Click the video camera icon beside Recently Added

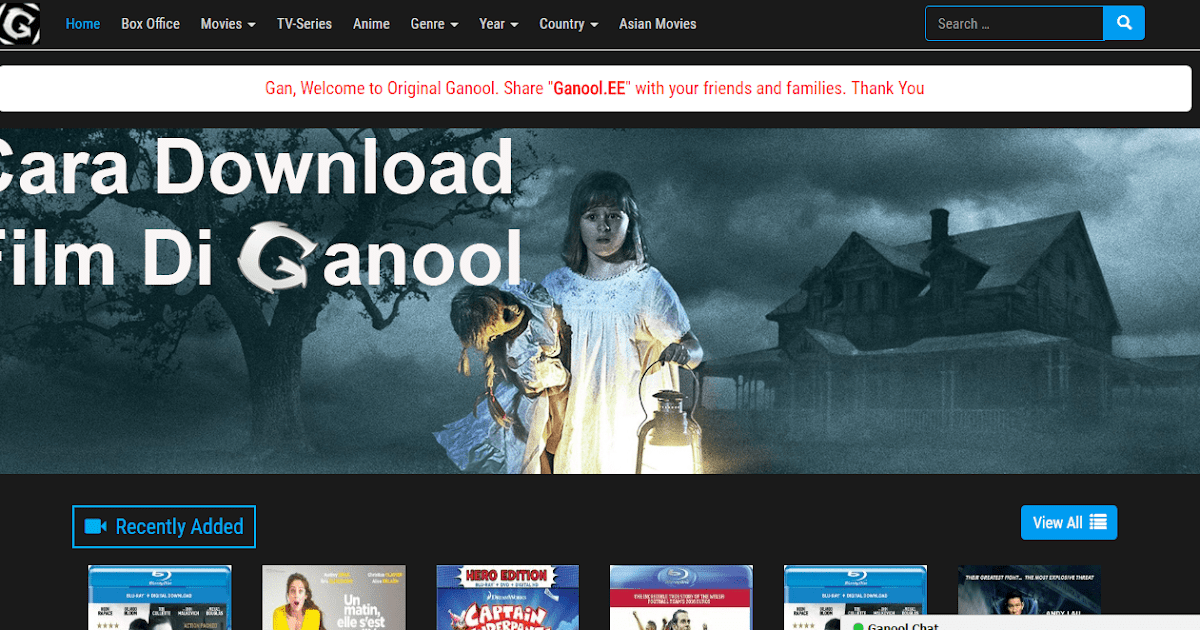(96, 527)
